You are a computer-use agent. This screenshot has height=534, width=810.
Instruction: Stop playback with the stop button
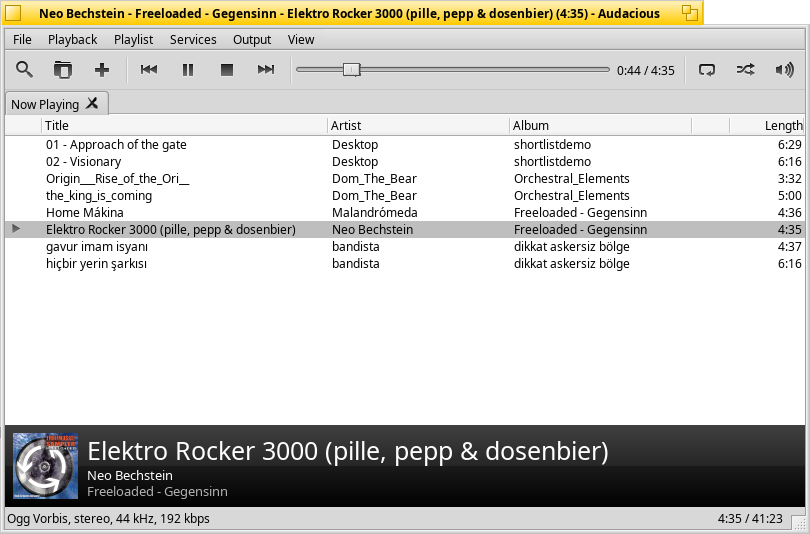tap(227, 69)
